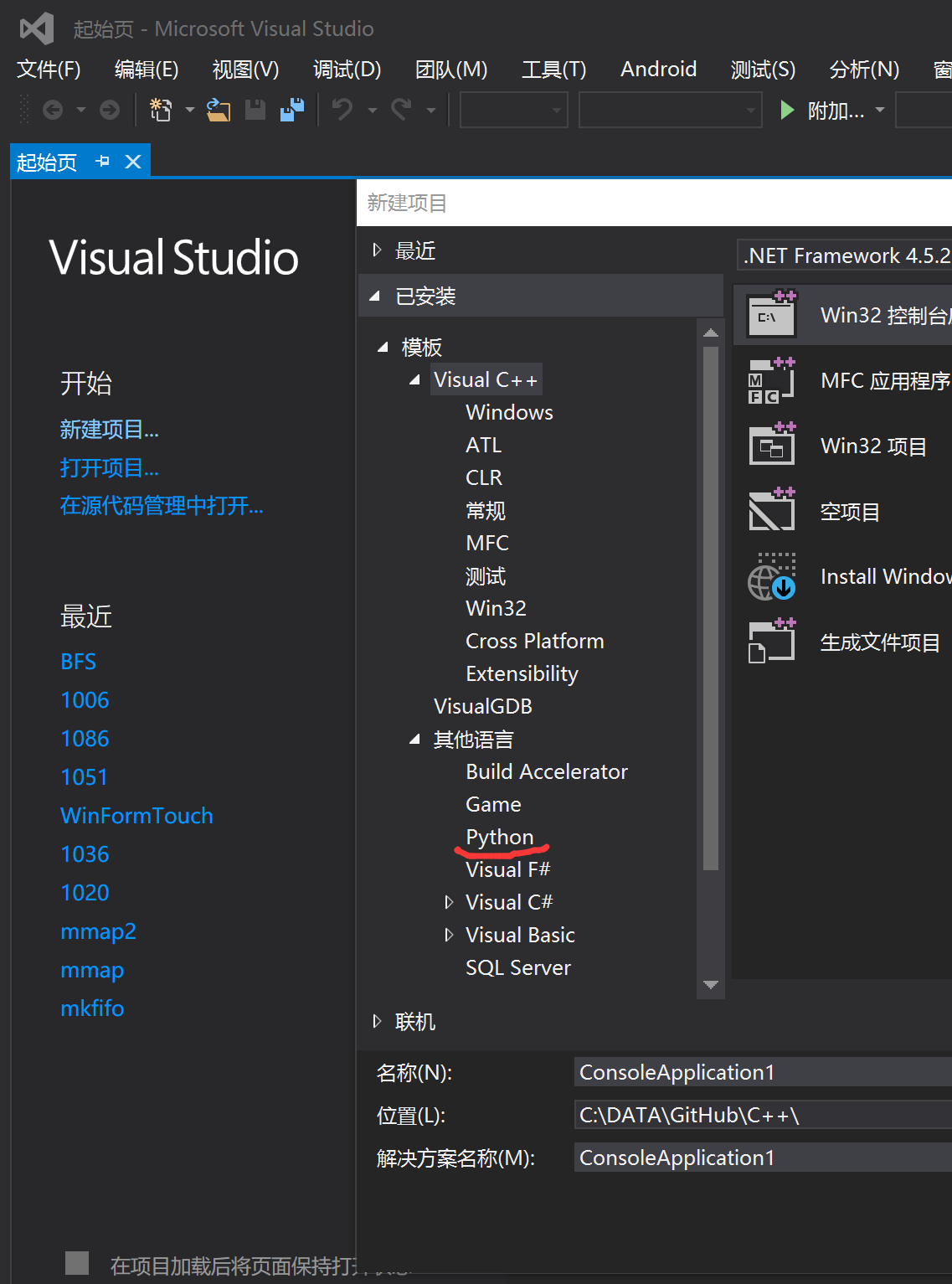Select the 生成文件项目 template icon
Screen dimensions: 952x1284
point(770,641)
